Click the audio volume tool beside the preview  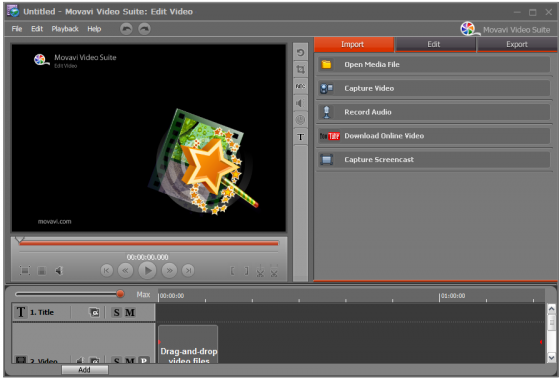point(300,103)
